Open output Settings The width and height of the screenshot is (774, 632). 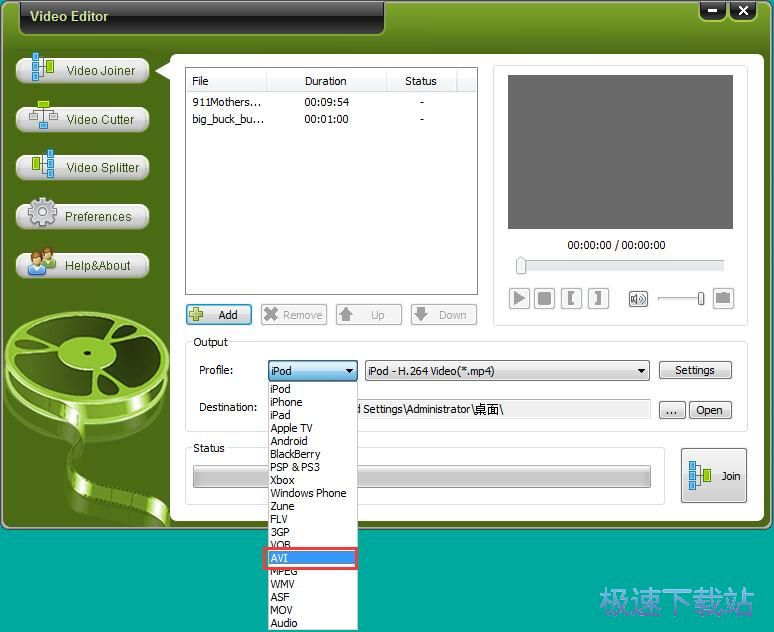pyautogui.click(x=694, y=370)
